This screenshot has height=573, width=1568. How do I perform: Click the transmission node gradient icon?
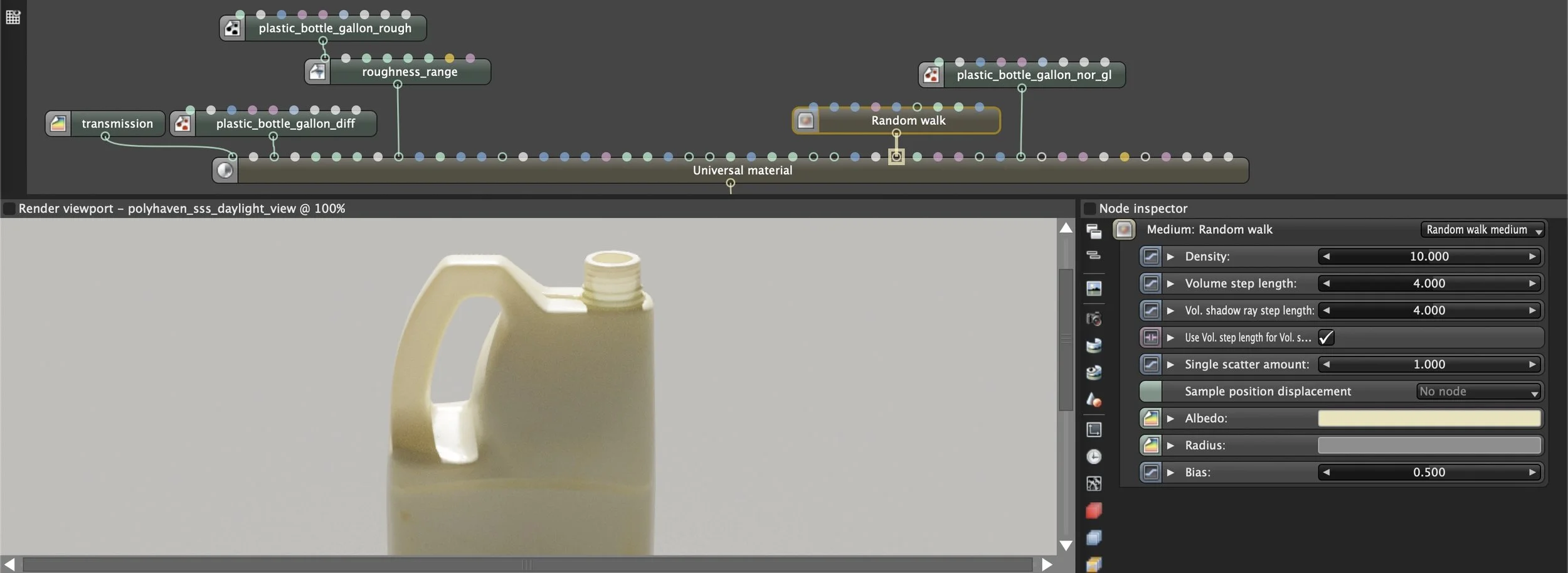(x=58, y=123)
